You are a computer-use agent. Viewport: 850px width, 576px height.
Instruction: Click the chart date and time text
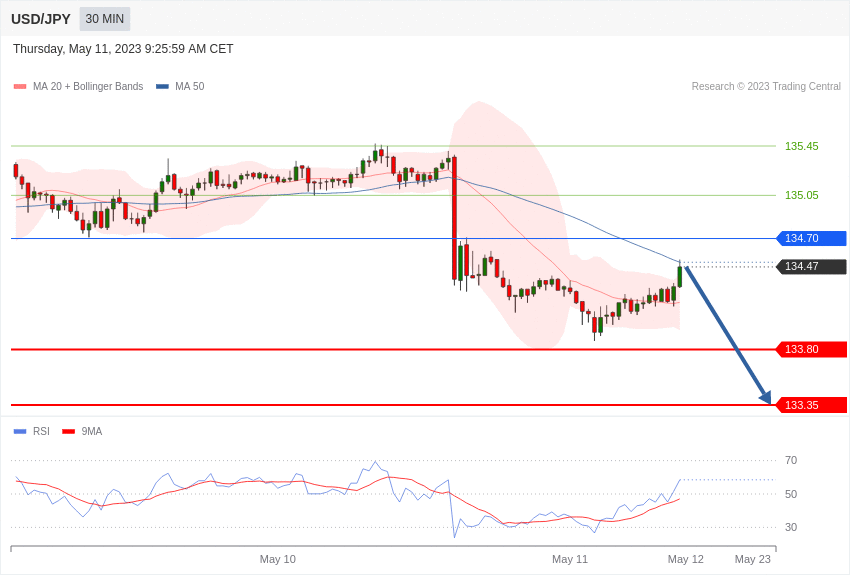(123, 49)
